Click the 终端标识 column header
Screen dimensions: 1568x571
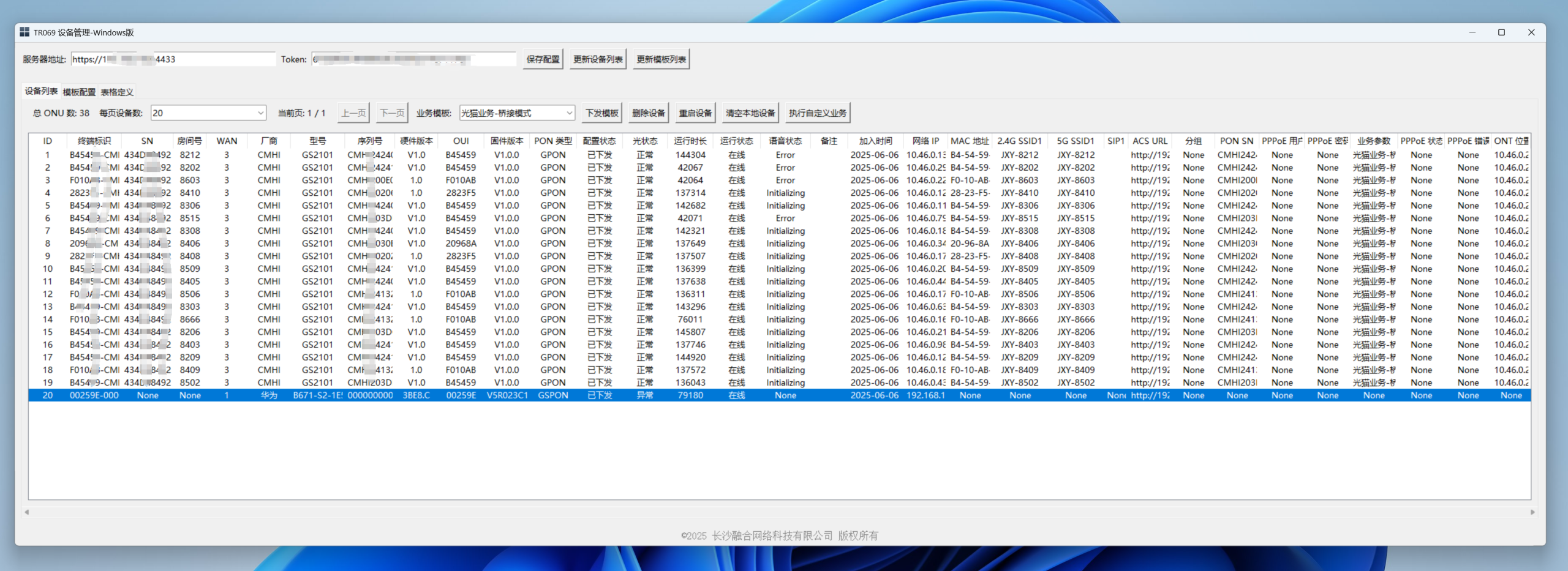[x=94, y=141]
